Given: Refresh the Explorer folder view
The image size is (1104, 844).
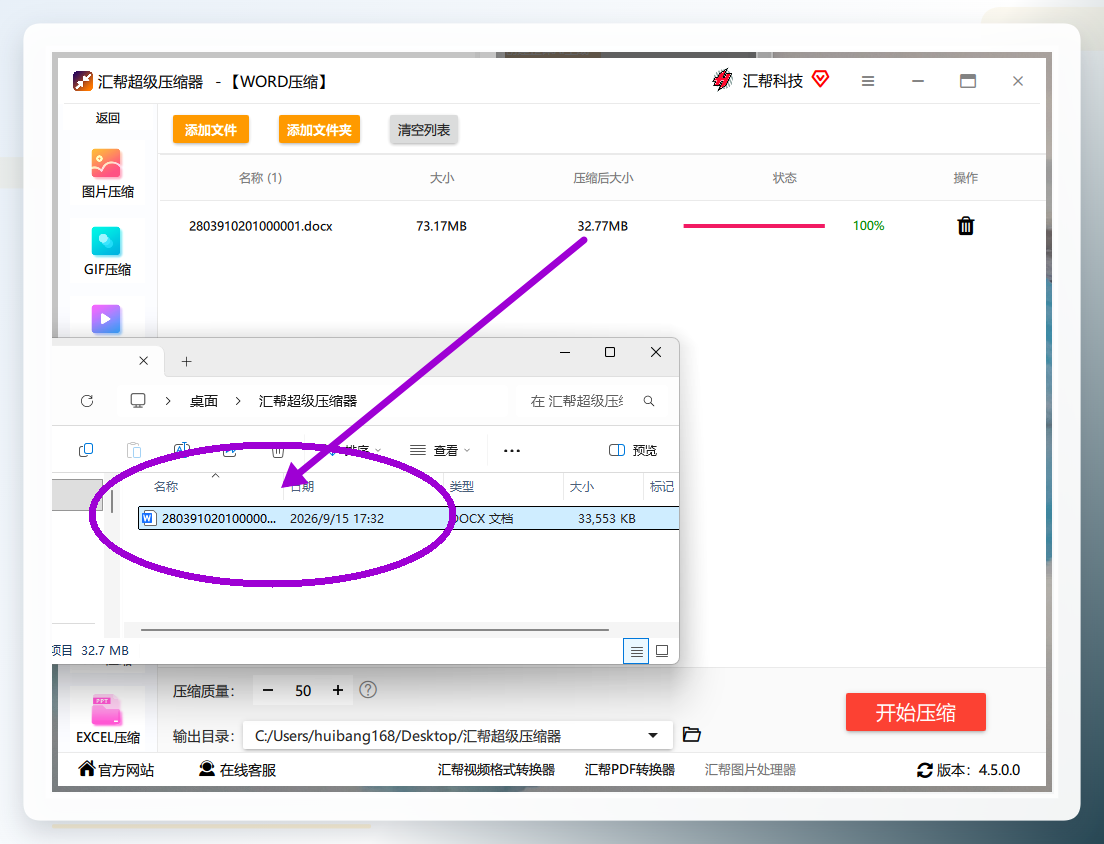Looking at the screenshot, I should click(87, 401).
